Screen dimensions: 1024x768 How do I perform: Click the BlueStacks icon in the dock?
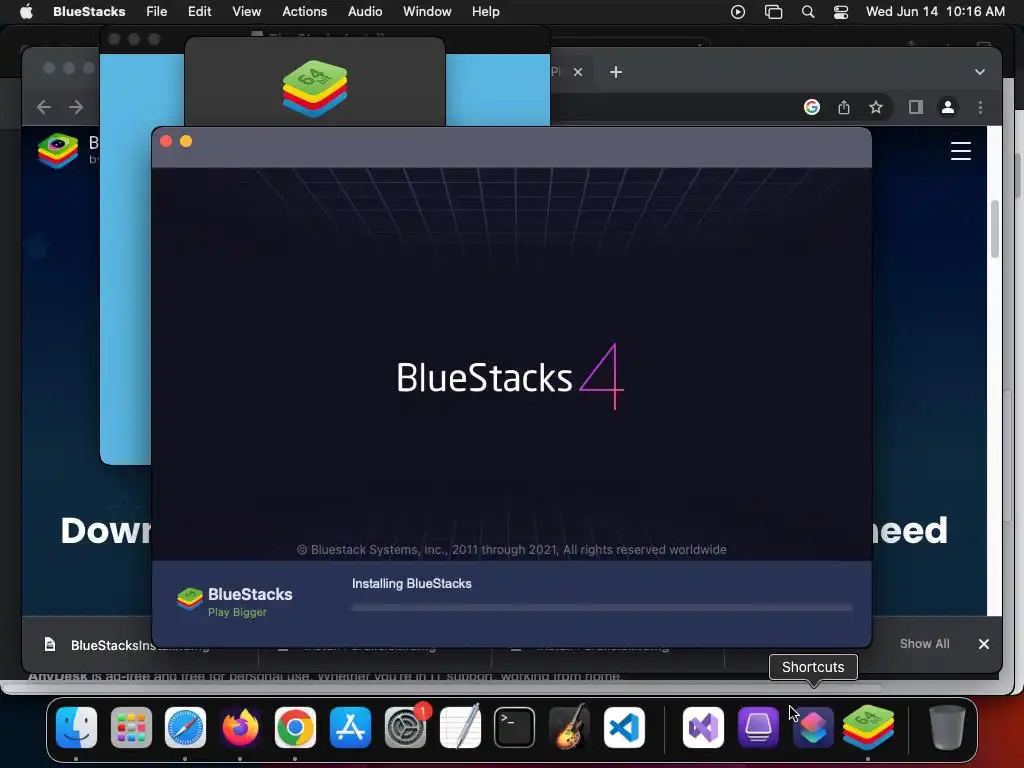click(x=868, y=727)
